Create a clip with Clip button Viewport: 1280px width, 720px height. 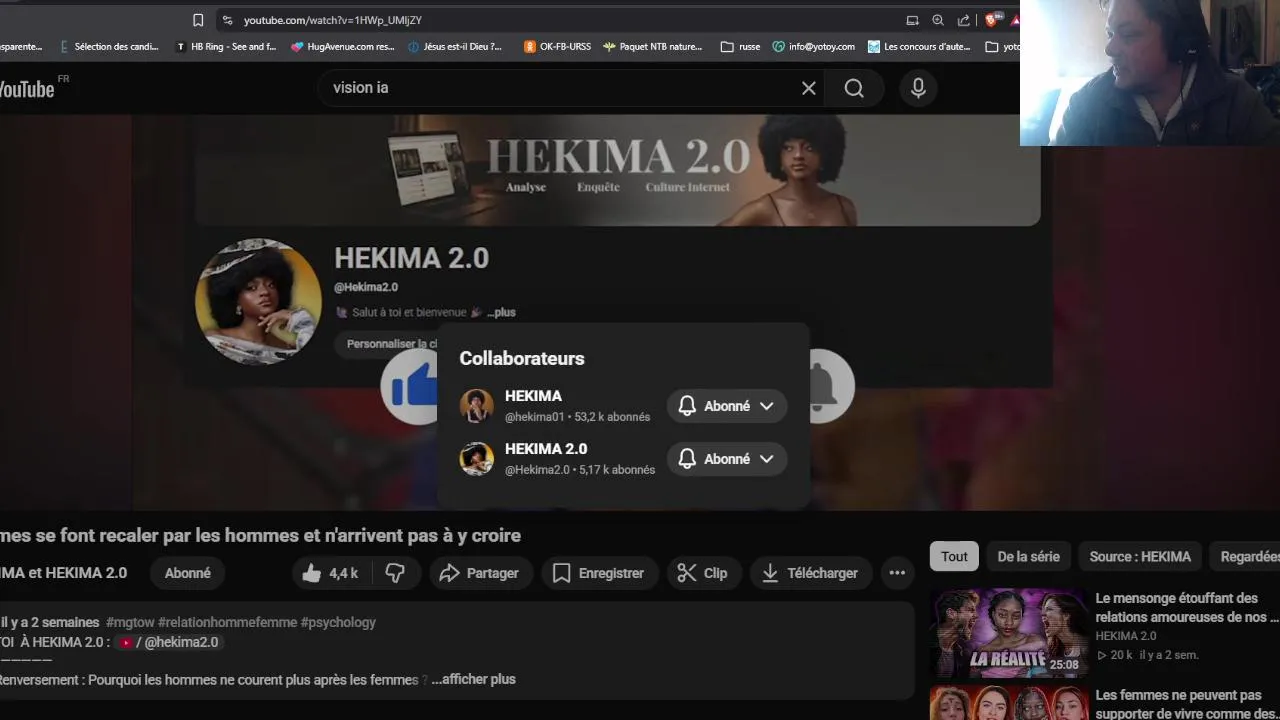pyautogui.click(x=702, y=573)
